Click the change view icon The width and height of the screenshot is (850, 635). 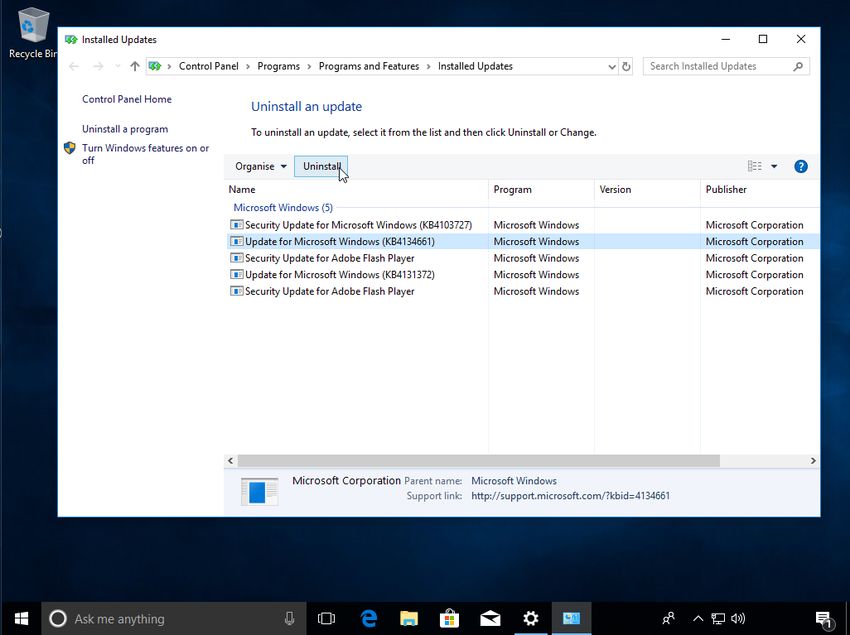(755, 166)
